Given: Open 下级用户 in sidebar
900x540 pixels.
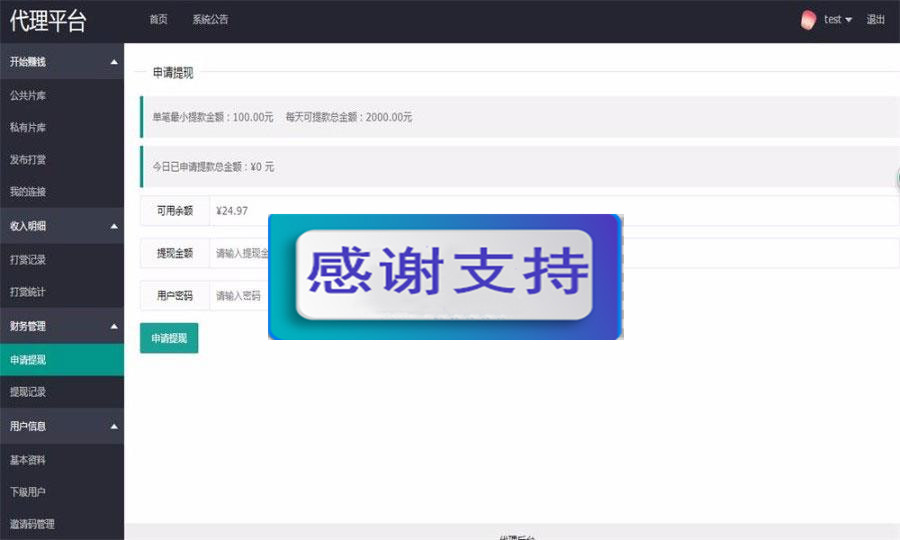Looking at the screenshot, I should 62,492.
